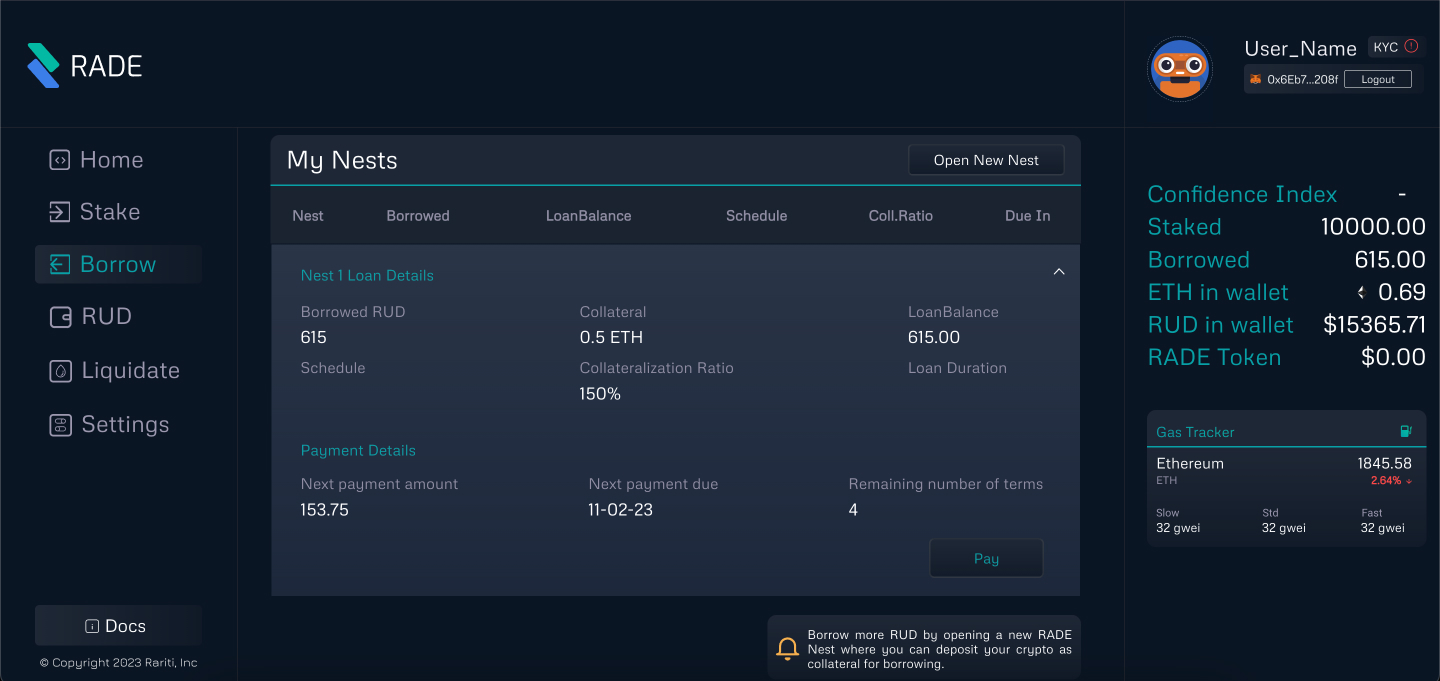Screen dimensions: 1440x681
Task: Log out using the Logout button
Action: click(x=1377, y=79)
